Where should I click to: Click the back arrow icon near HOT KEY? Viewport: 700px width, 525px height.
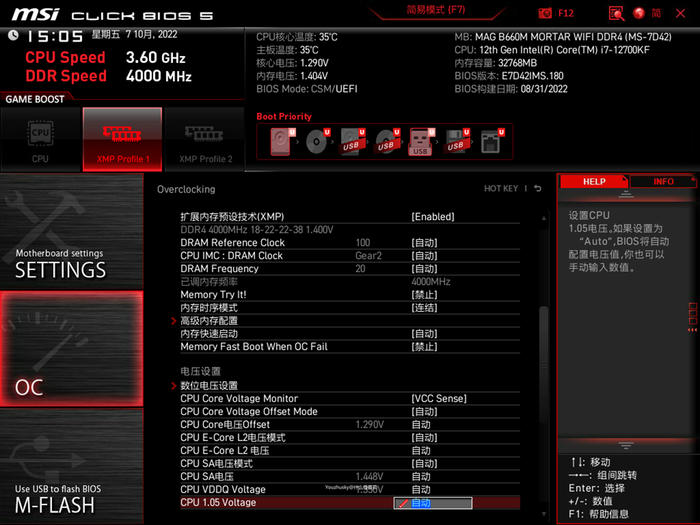pos(538,189)
